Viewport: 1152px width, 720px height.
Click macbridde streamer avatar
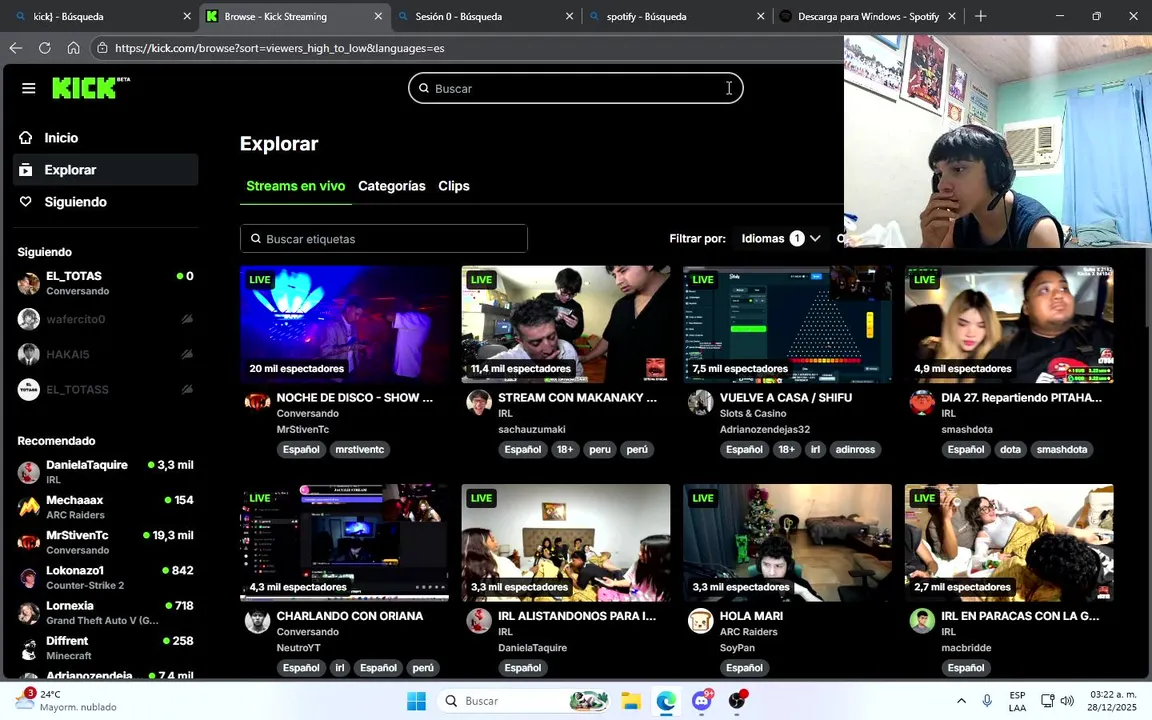tap(922, 621)
